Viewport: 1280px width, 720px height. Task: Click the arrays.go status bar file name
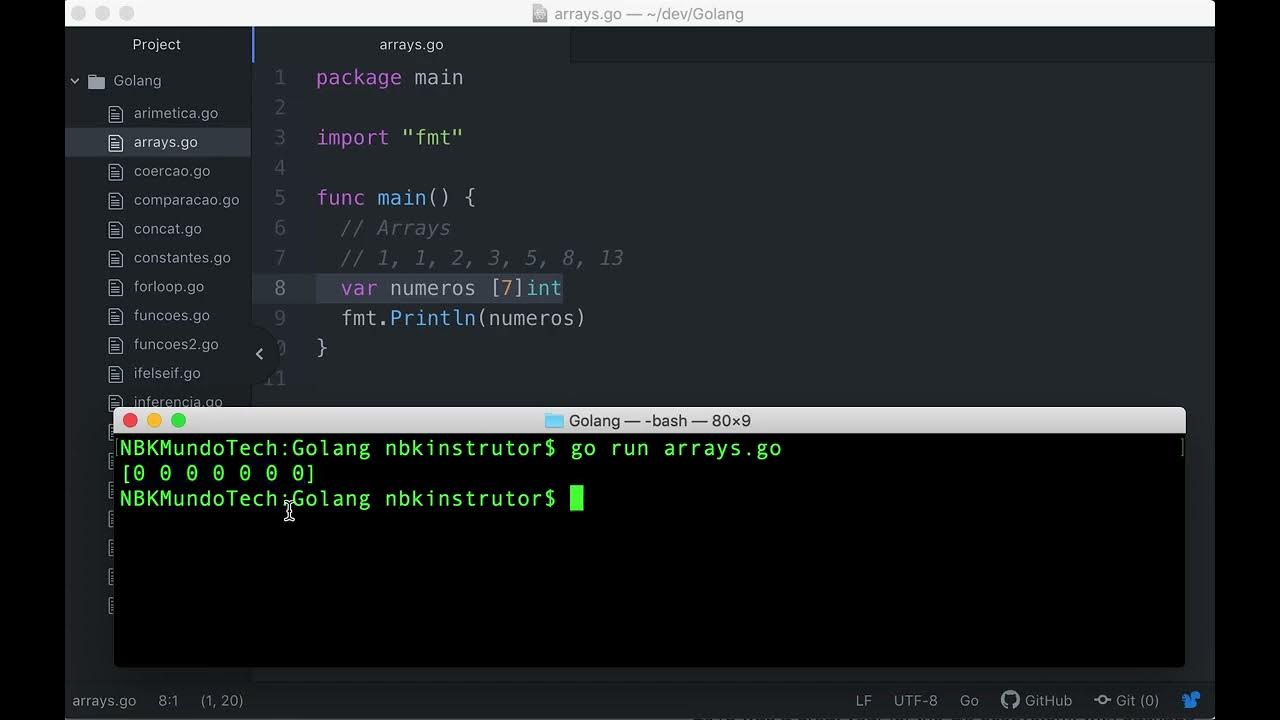pos(104,701)
